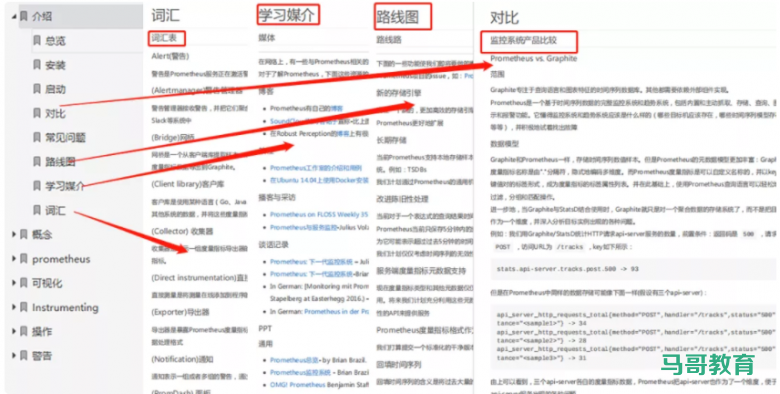Open the 概念 sidebar entry

click(x=42, y=234)
